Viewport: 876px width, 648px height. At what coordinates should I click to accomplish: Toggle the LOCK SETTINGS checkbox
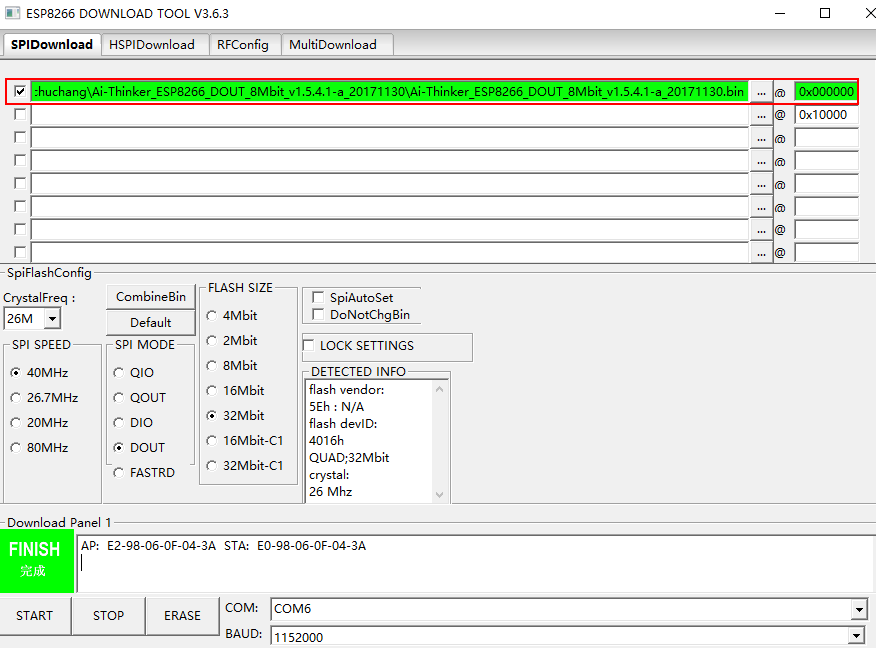tap(309, 345)
